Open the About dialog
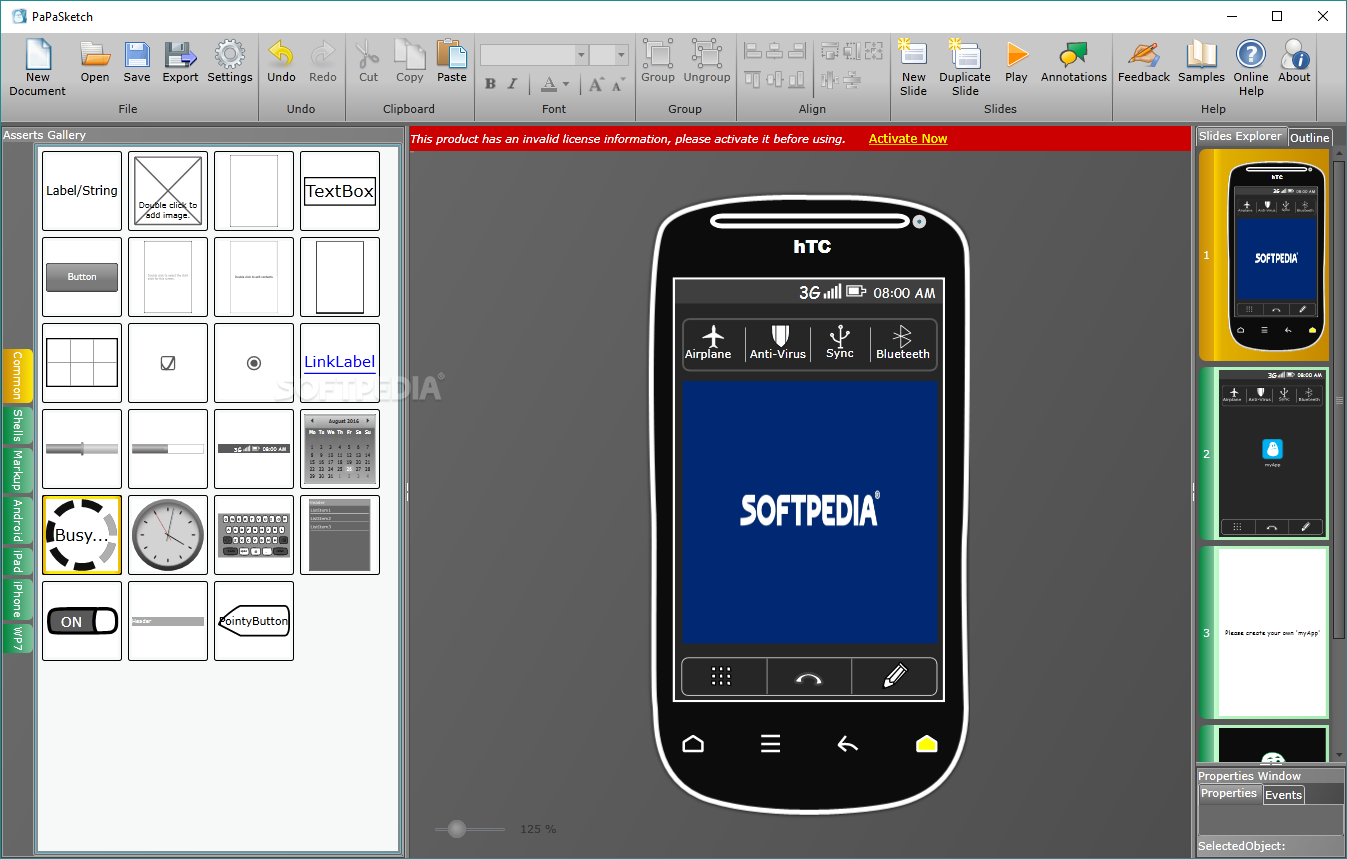Screen dimensions: 1347x859 1294,61
